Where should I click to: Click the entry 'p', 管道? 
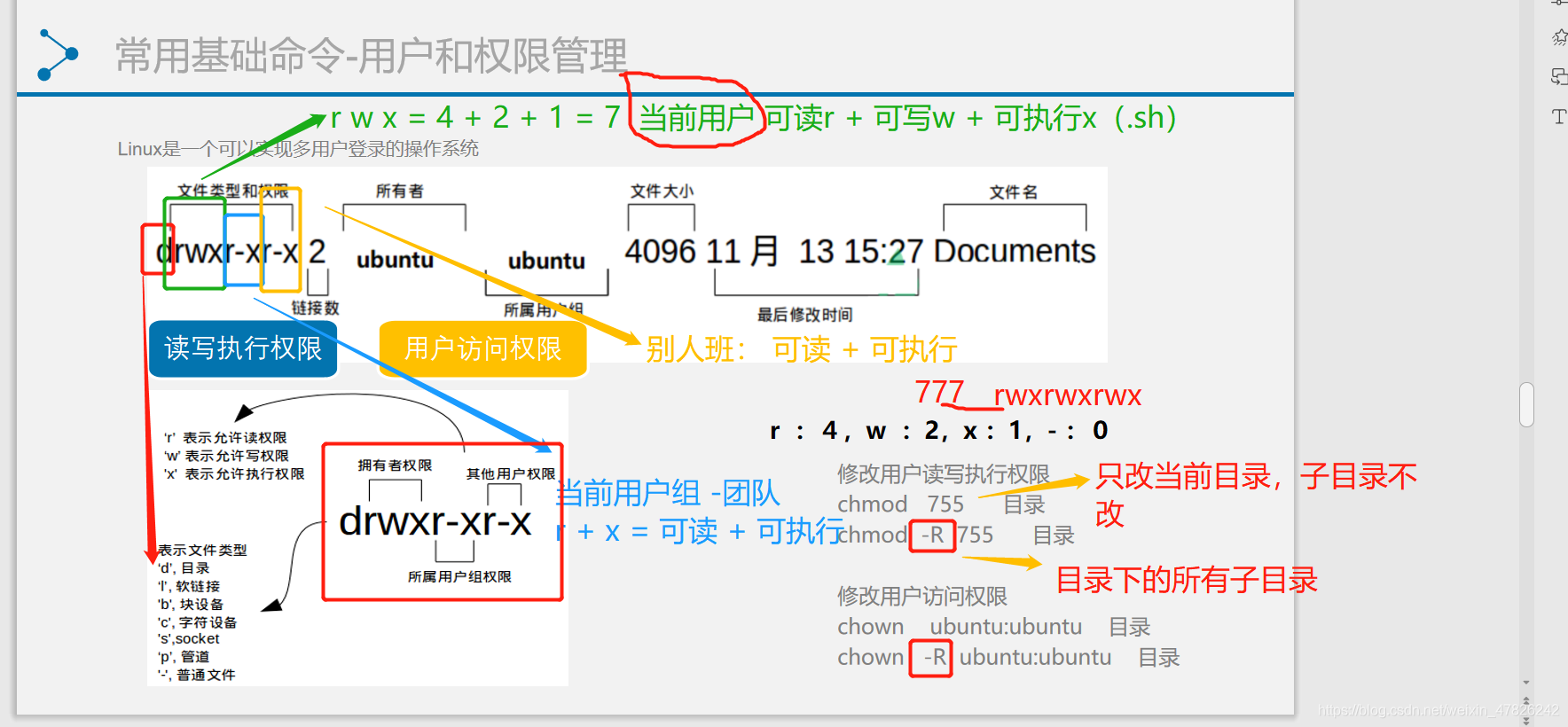[184, 657]
